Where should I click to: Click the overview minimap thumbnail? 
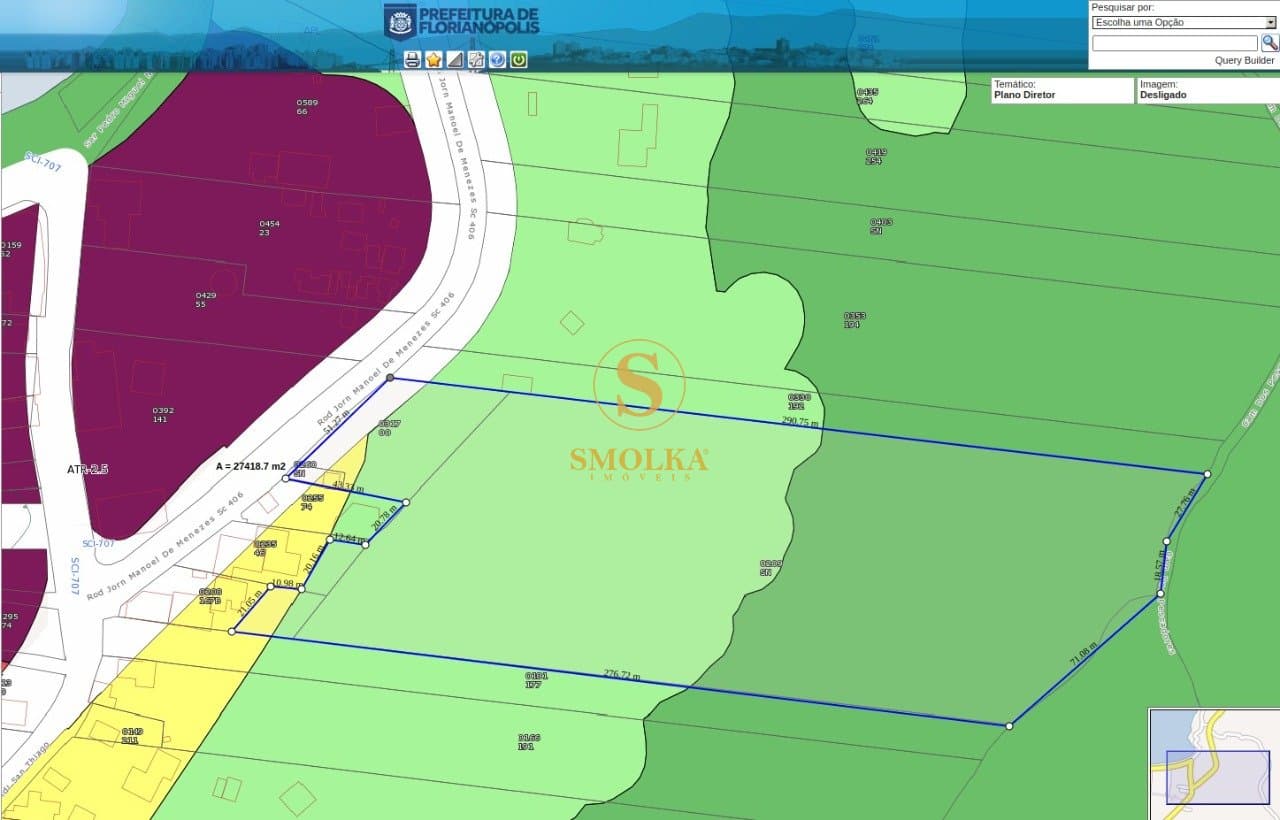point(1214,764)
